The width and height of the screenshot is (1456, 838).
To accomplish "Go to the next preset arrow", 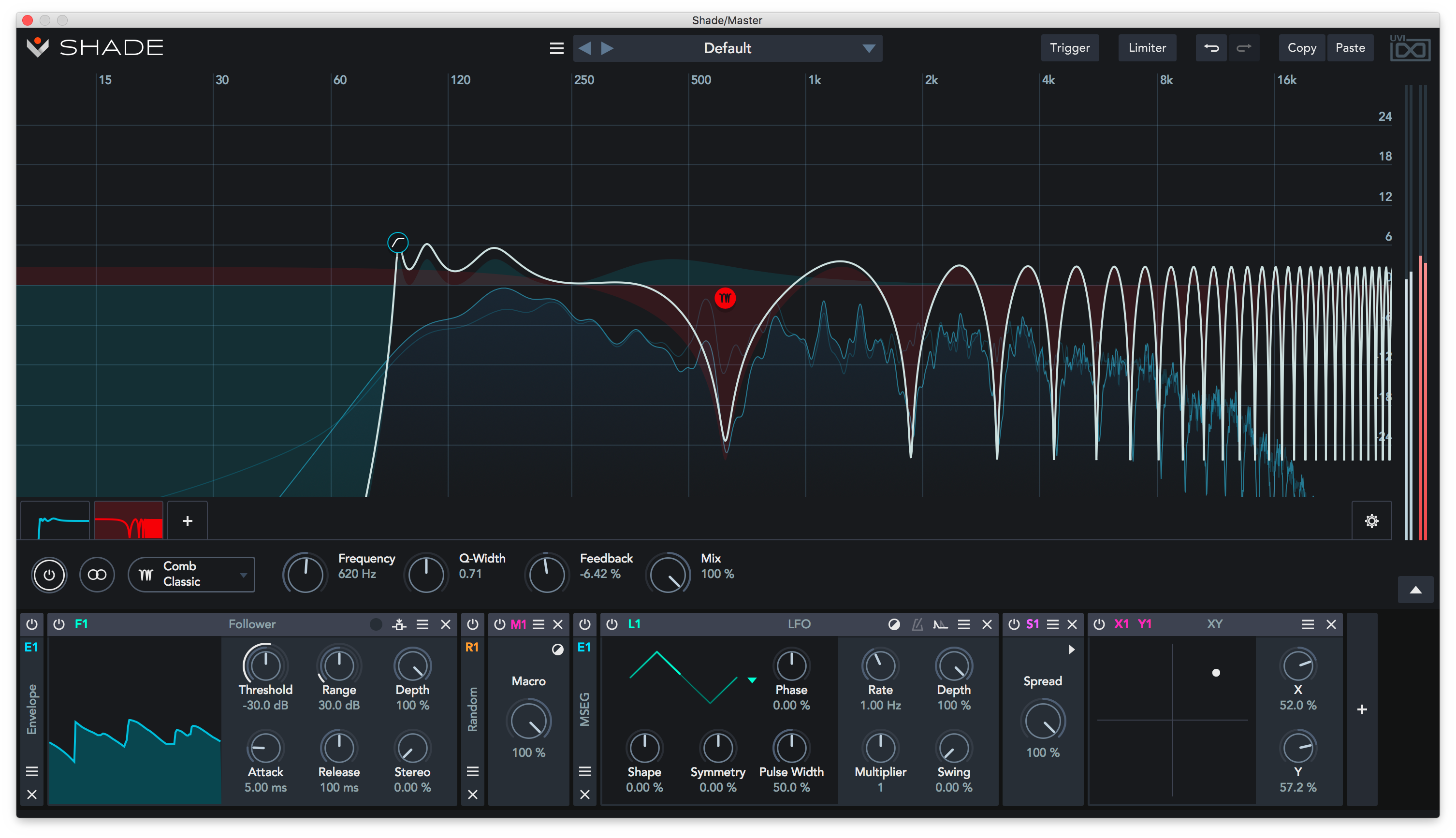I will (x=607, y=48).
